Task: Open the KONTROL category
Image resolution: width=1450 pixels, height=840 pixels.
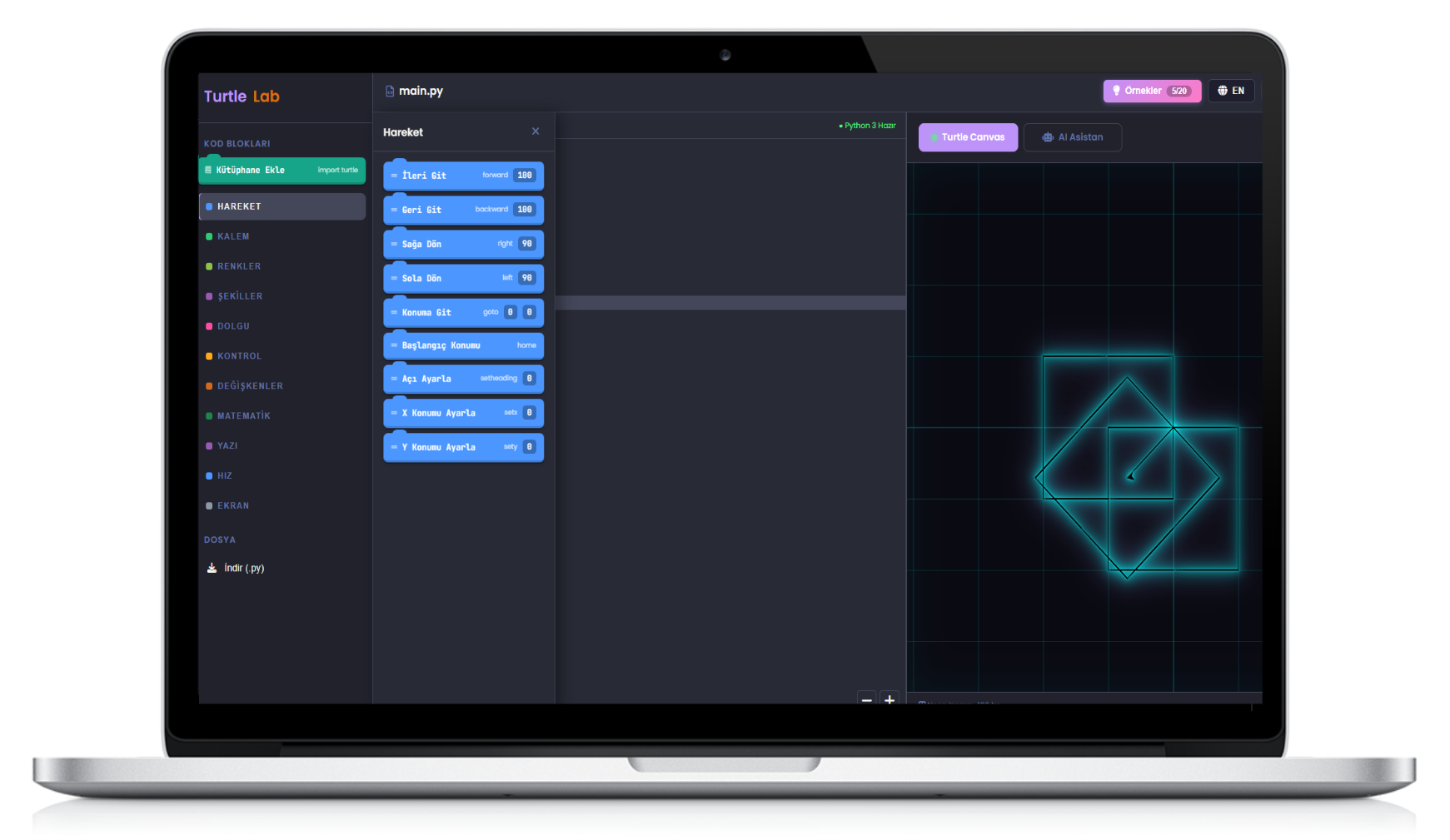Action: coord(282,356)
